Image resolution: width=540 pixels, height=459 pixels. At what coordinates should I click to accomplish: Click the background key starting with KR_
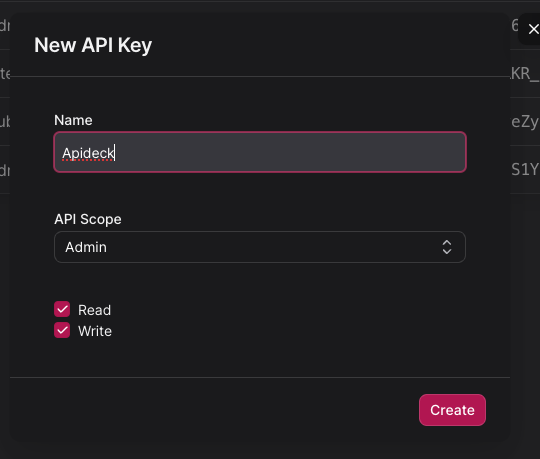click(x=525, y=73)
